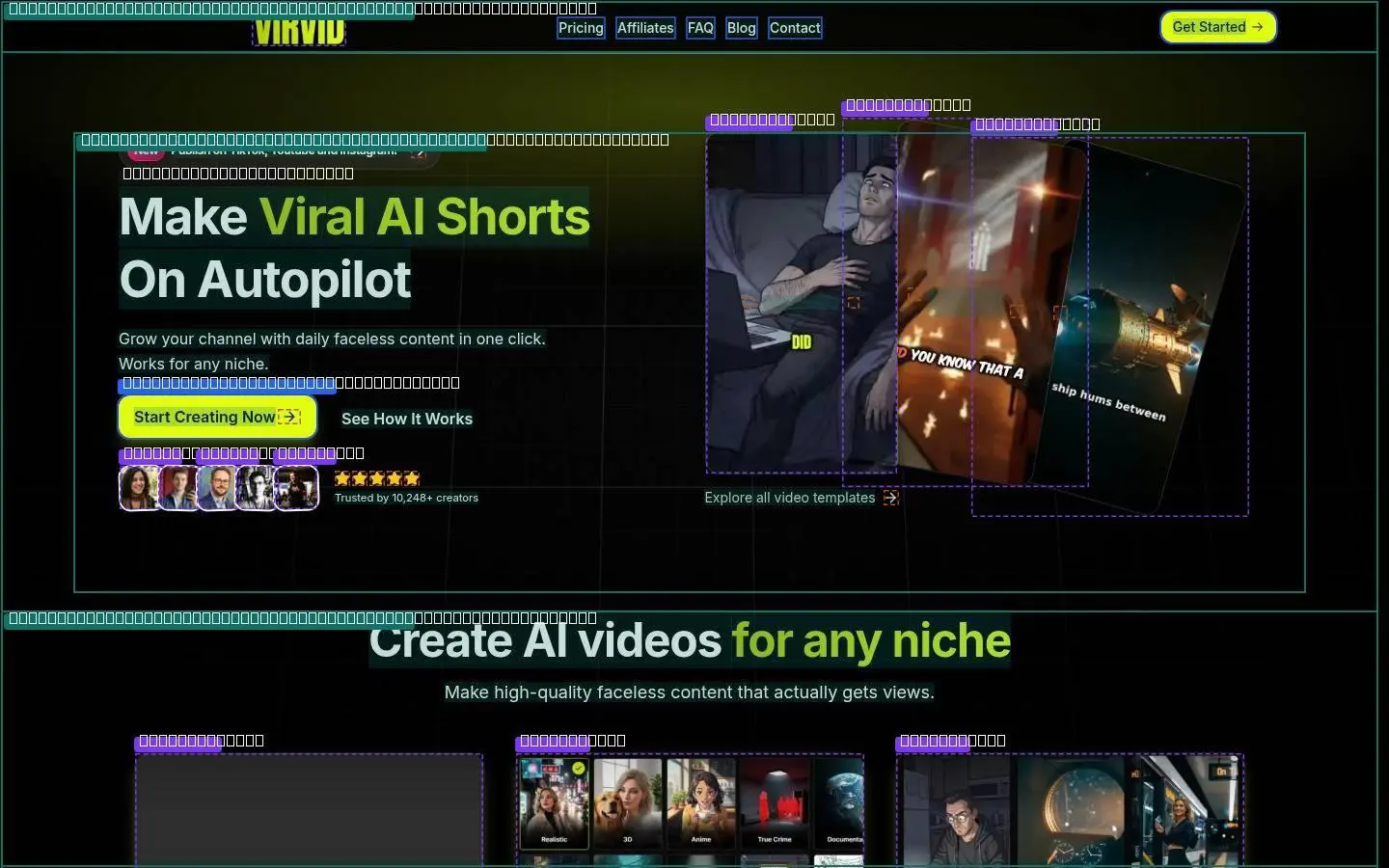Click the first creator avatar, the woman
The width and height of the screenshot is (1389, 868).
click(139, 488)
